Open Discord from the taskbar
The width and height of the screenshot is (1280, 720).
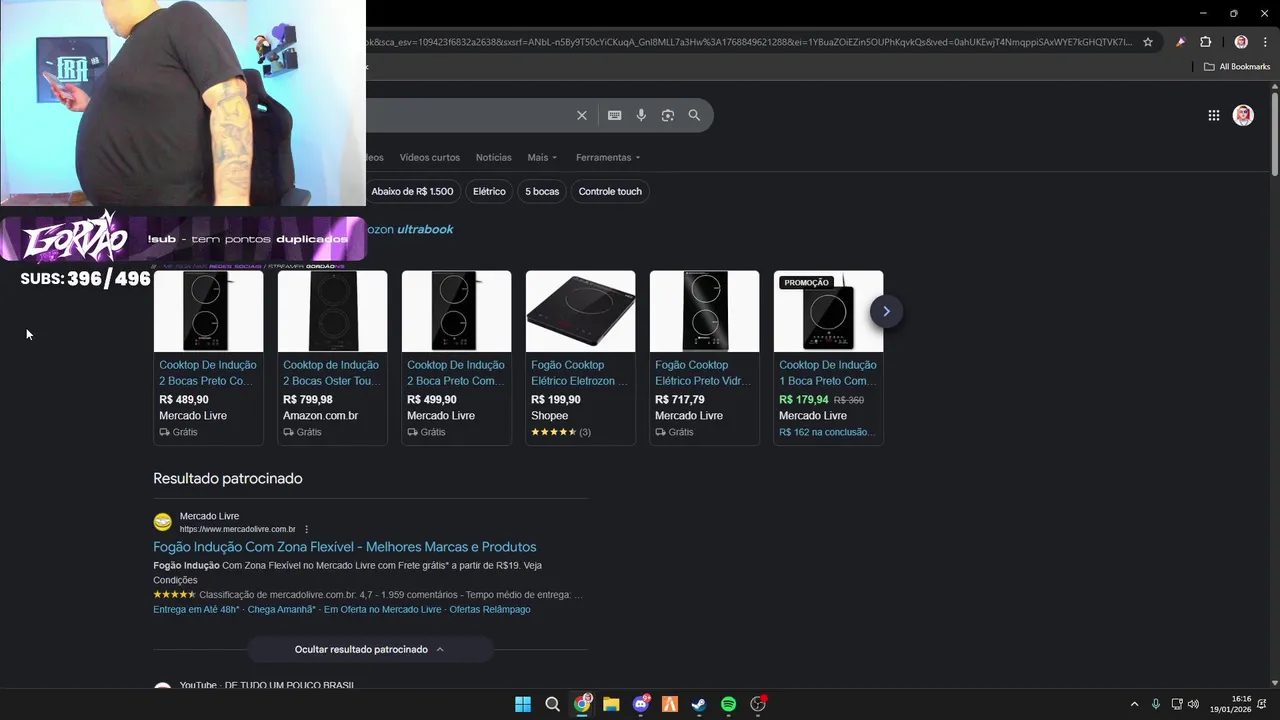641,704
